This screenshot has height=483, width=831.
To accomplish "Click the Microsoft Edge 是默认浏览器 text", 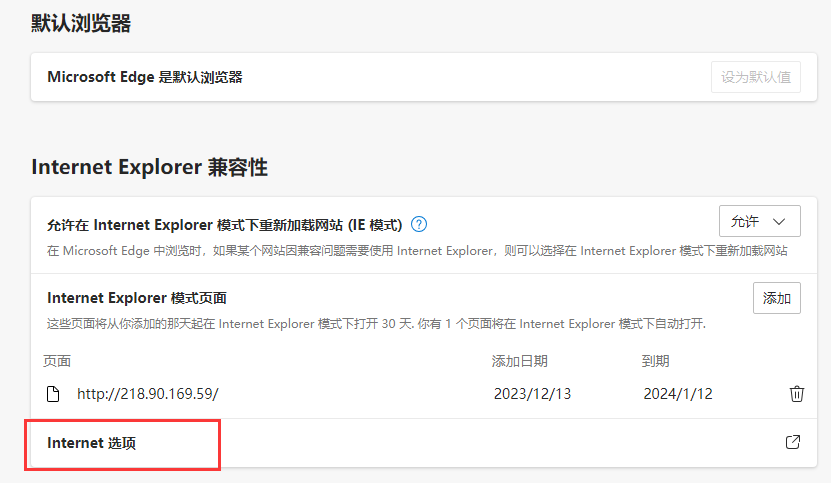I will pyautogui.click(x=145, y=77).
